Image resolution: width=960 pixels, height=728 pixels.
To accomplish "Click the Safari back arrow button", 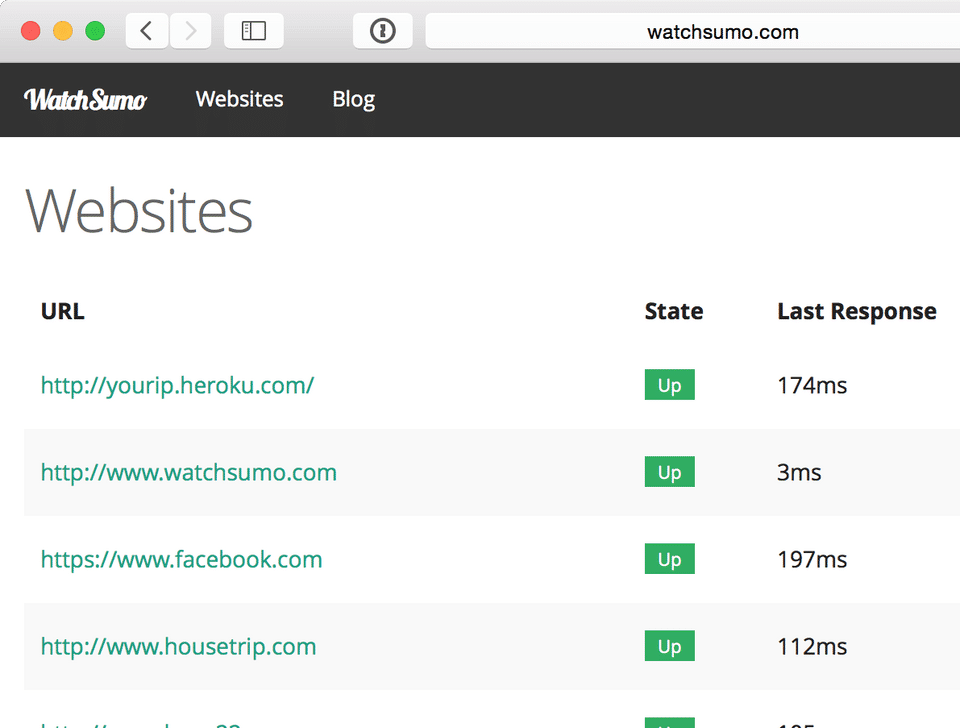I will click(147, 31).
